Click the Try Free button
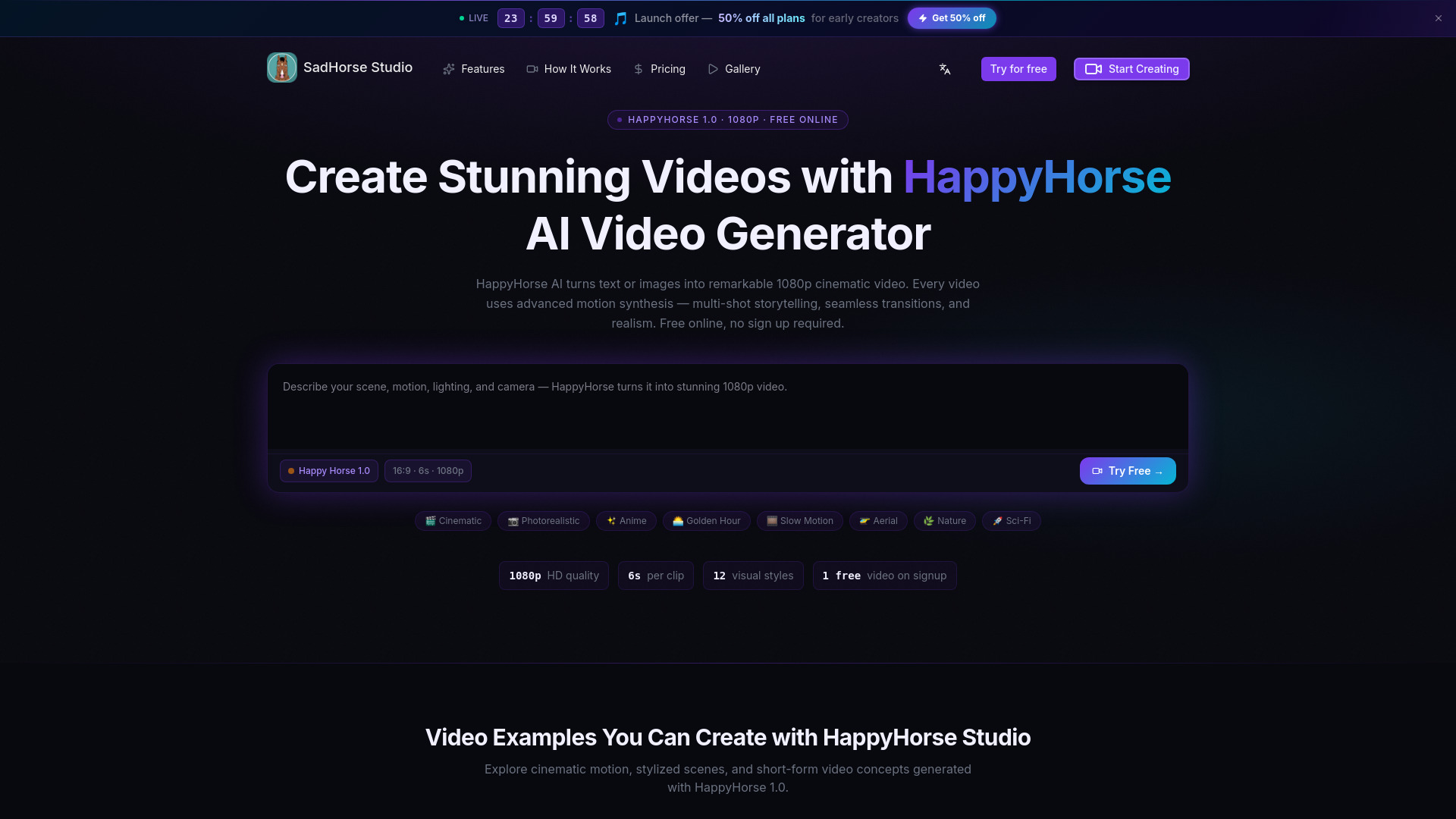1456x819 pixels. [x=1127, y=471]
